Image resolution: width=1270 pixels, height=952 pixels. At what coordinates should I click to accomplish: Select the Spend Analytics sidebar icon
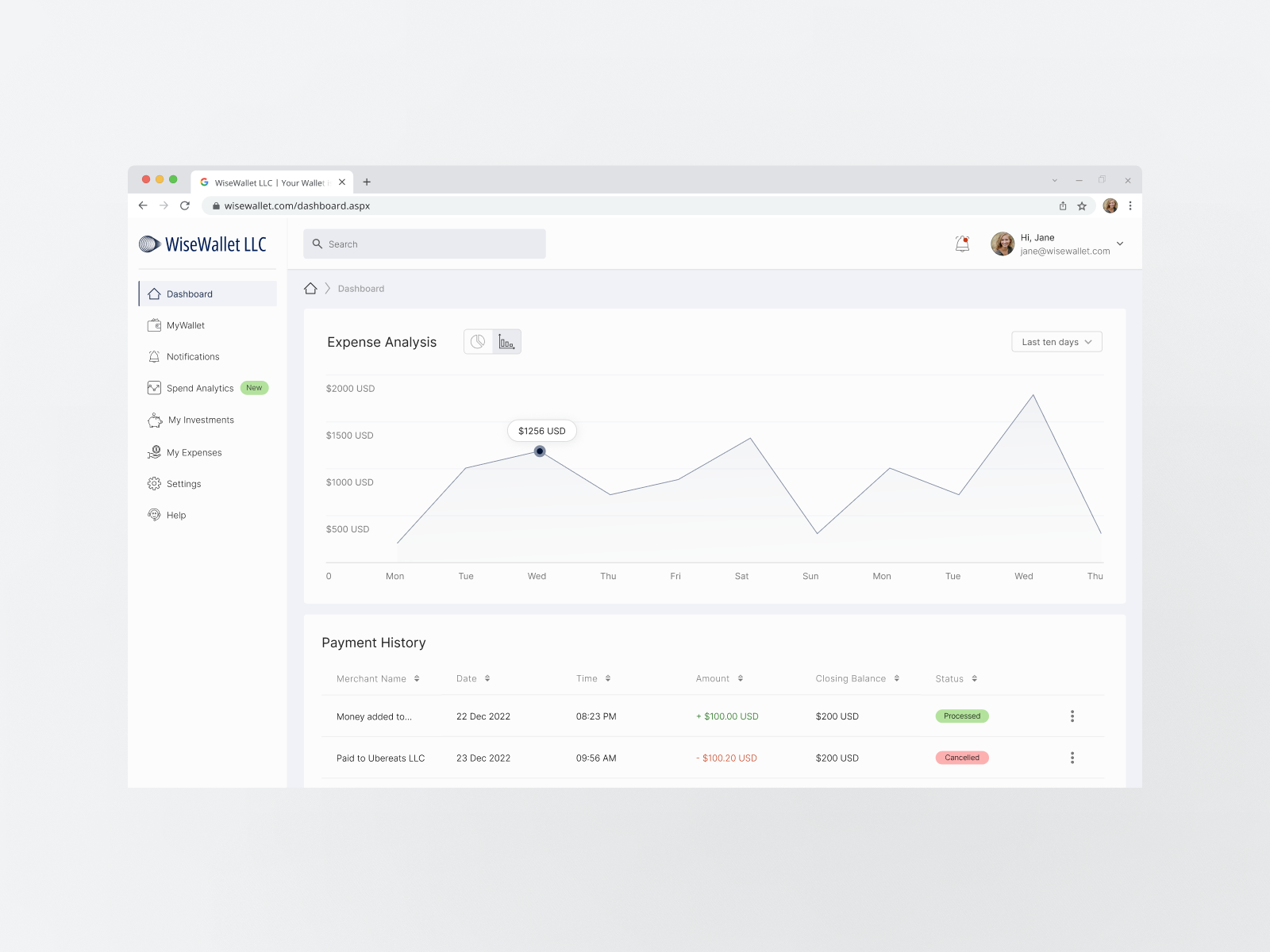tap(154, 388)
